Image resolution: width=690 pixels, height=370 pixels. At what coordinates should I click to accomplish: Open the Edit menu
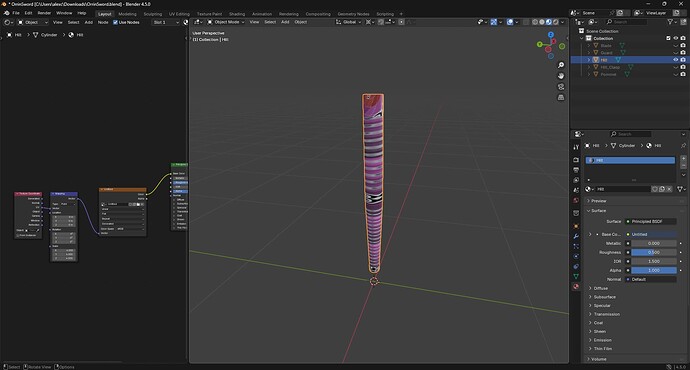pyautogui.click(x=28, y=13)
